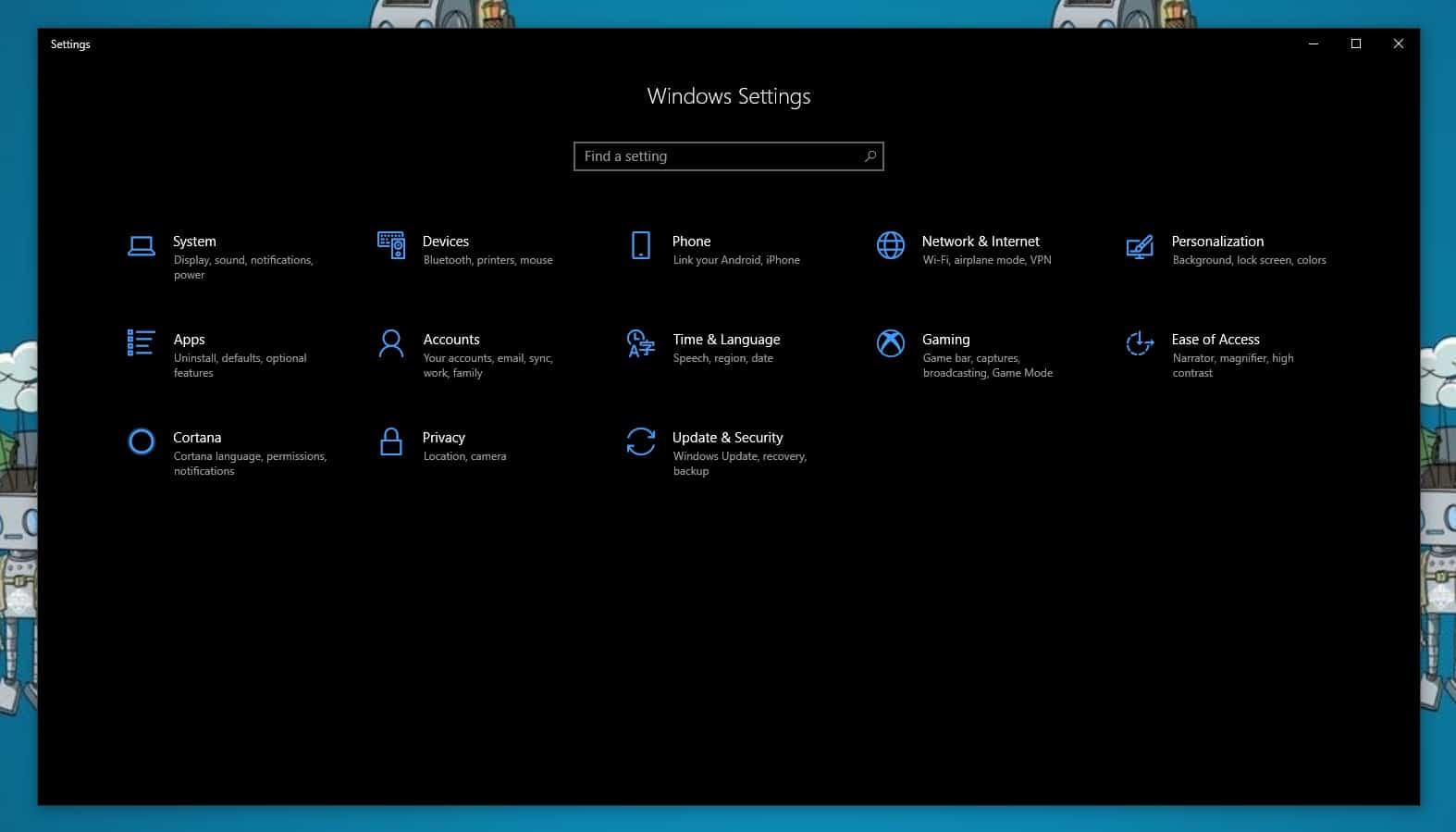Select the Phone heading
1456x832 pixels.
pos(692,242)
